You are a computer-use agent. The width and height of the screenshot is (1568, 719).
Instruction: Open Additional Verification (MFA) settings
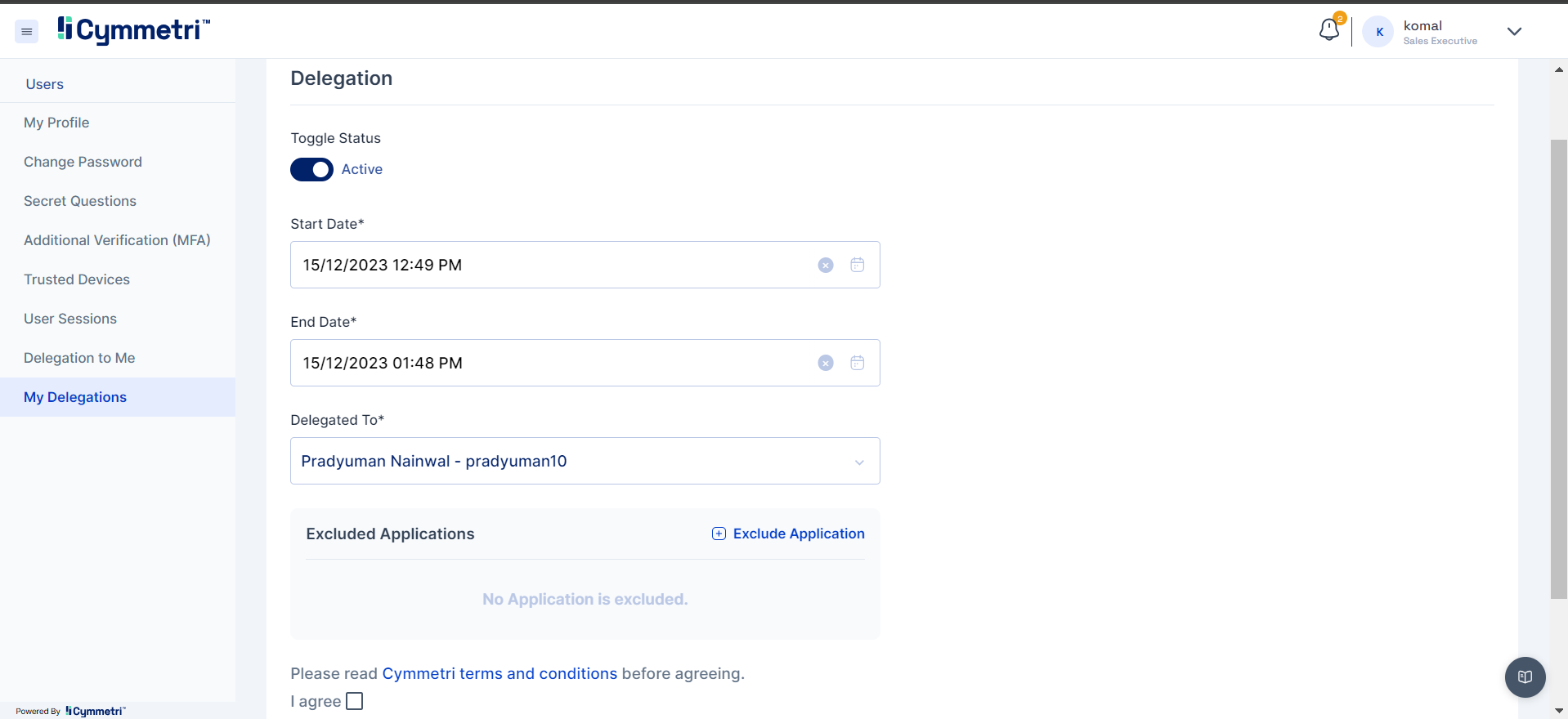click(117, 240)
